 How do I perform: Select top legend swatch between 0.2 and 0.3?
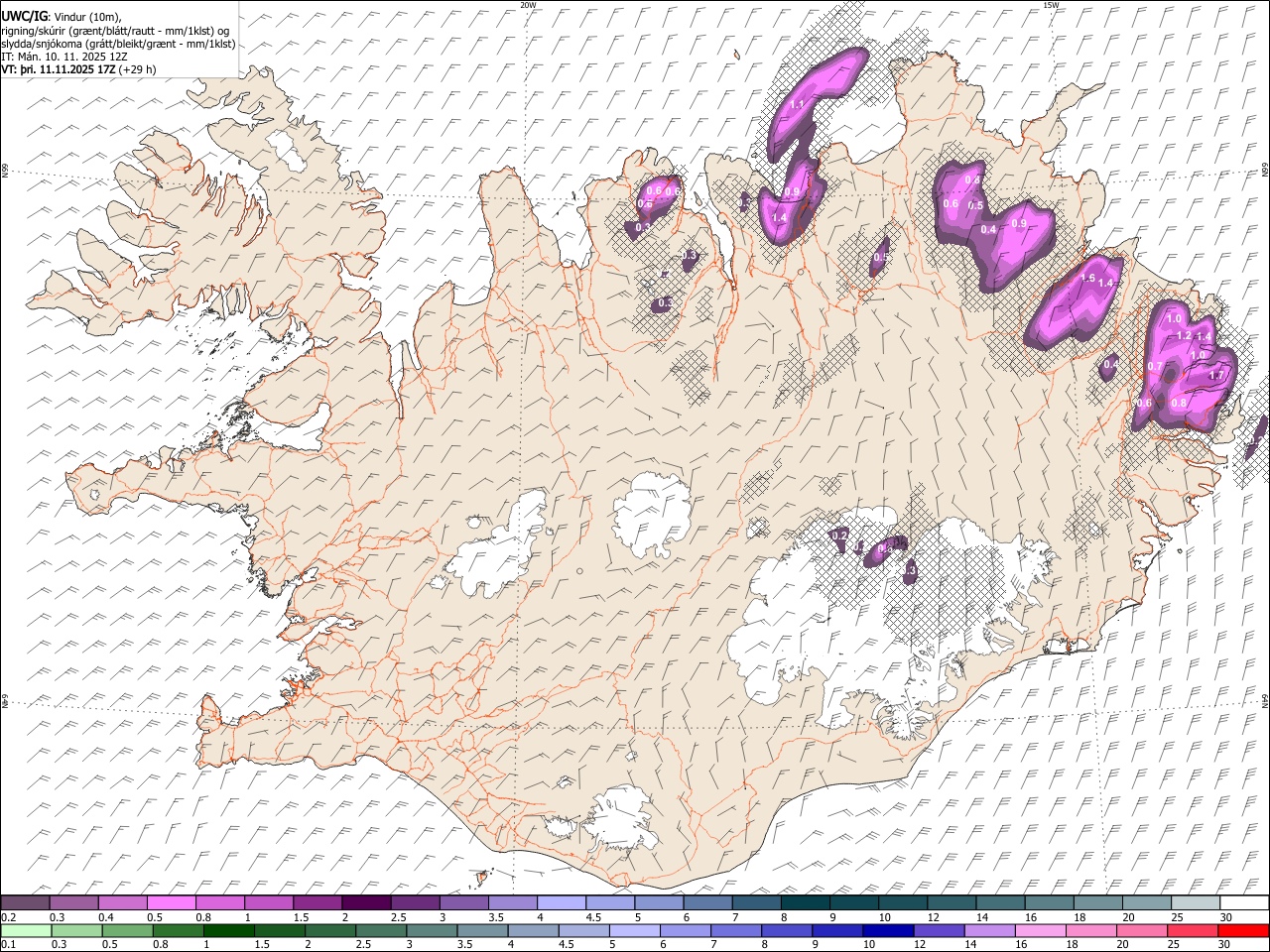25,902
